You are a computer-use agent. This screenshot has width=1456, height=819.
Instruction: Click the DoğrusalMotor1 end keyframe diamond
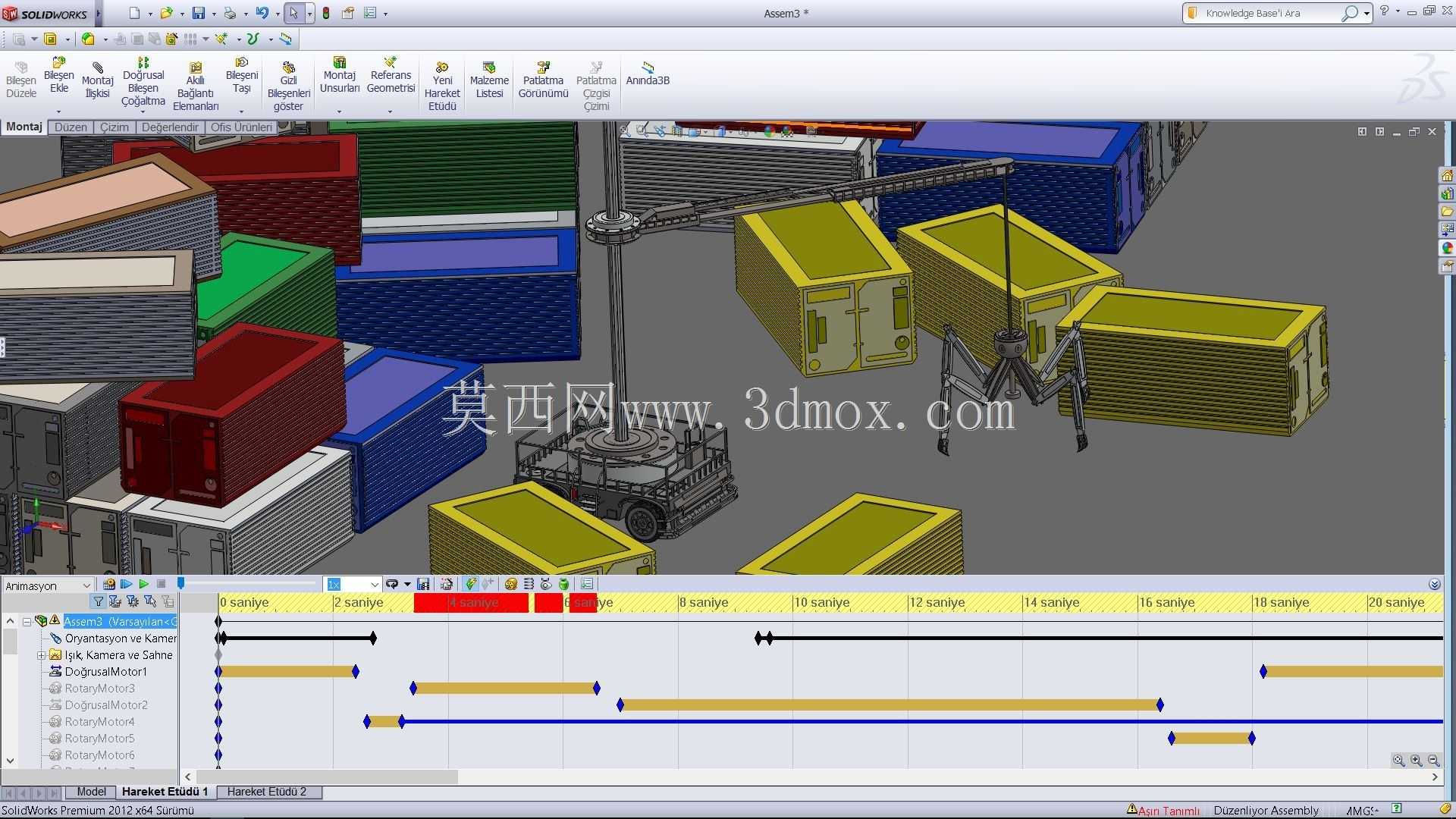[356, 672]
